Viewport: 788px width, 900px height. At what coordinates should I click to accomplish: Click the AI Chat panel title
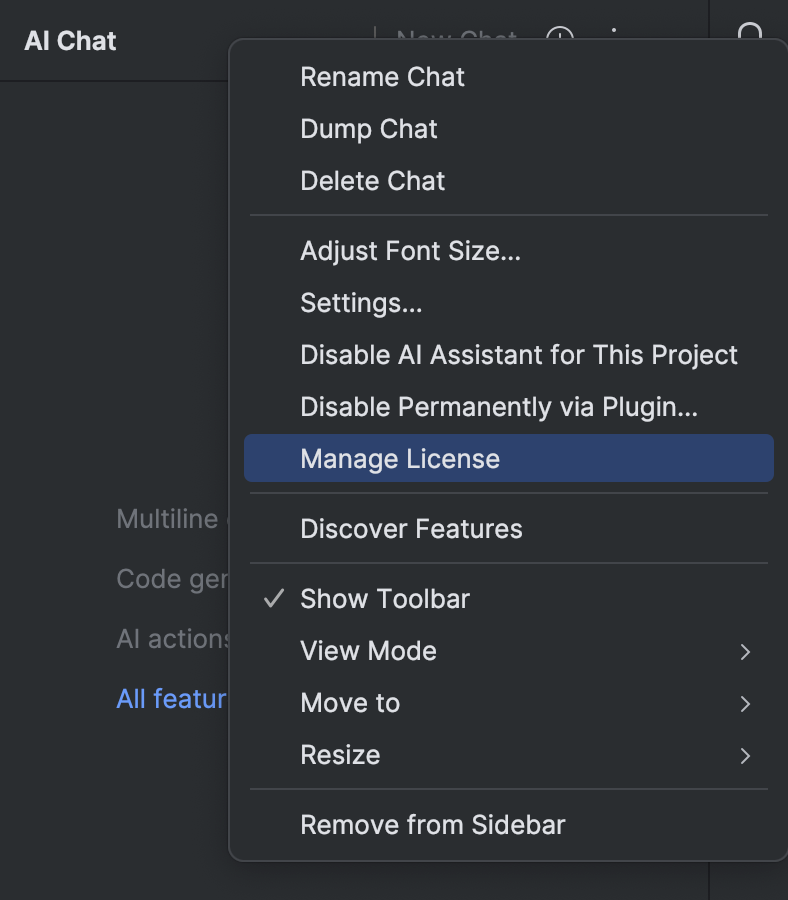click(69, 41)
